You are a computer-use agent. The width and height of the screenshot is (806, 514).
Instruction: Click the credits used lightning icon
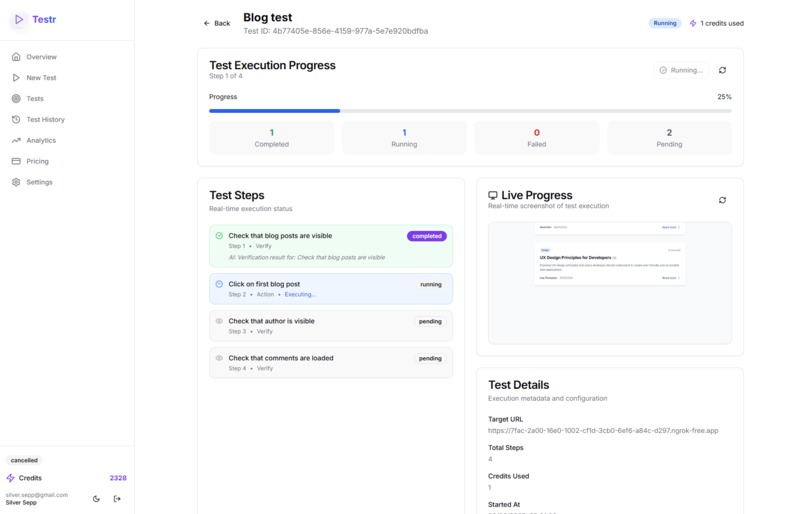tap(693, 23)
